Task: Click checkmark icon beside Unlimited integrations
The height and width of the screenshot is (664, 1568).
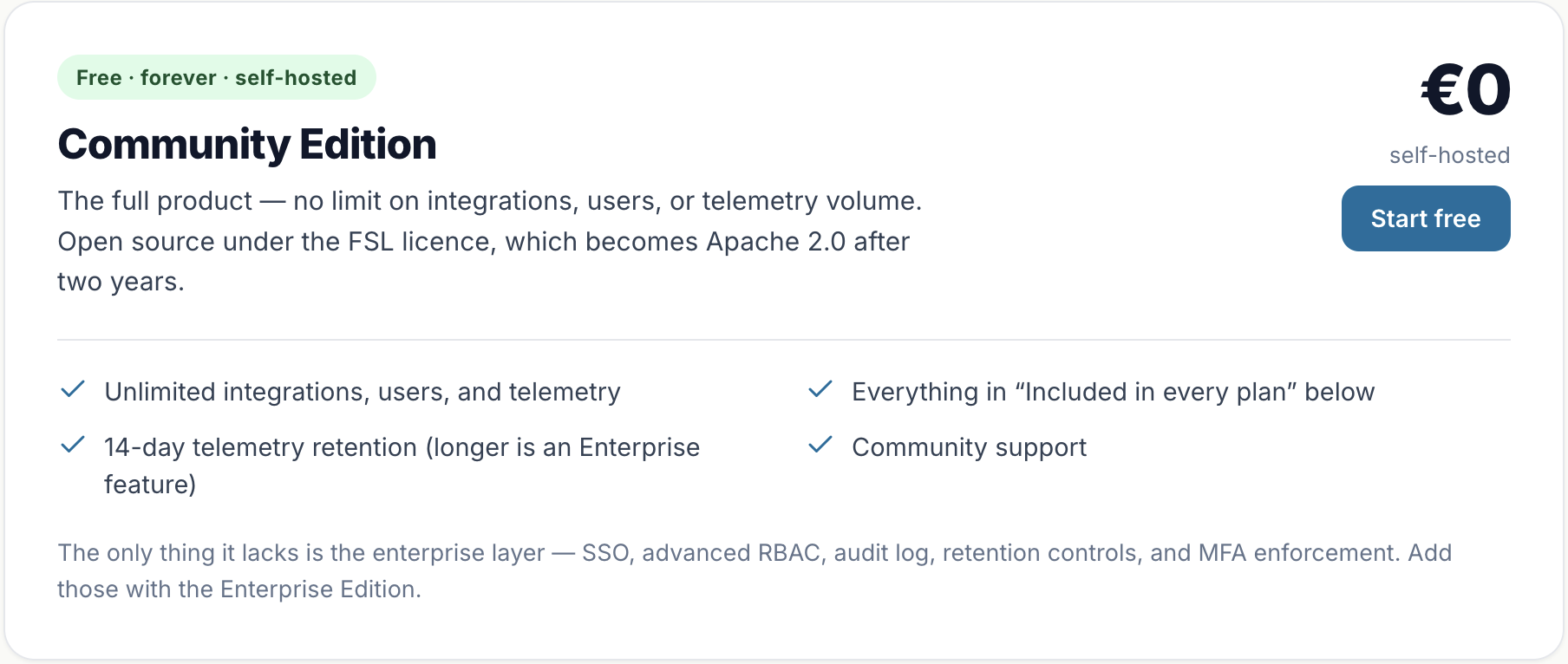Action: [x=73, y=390]
